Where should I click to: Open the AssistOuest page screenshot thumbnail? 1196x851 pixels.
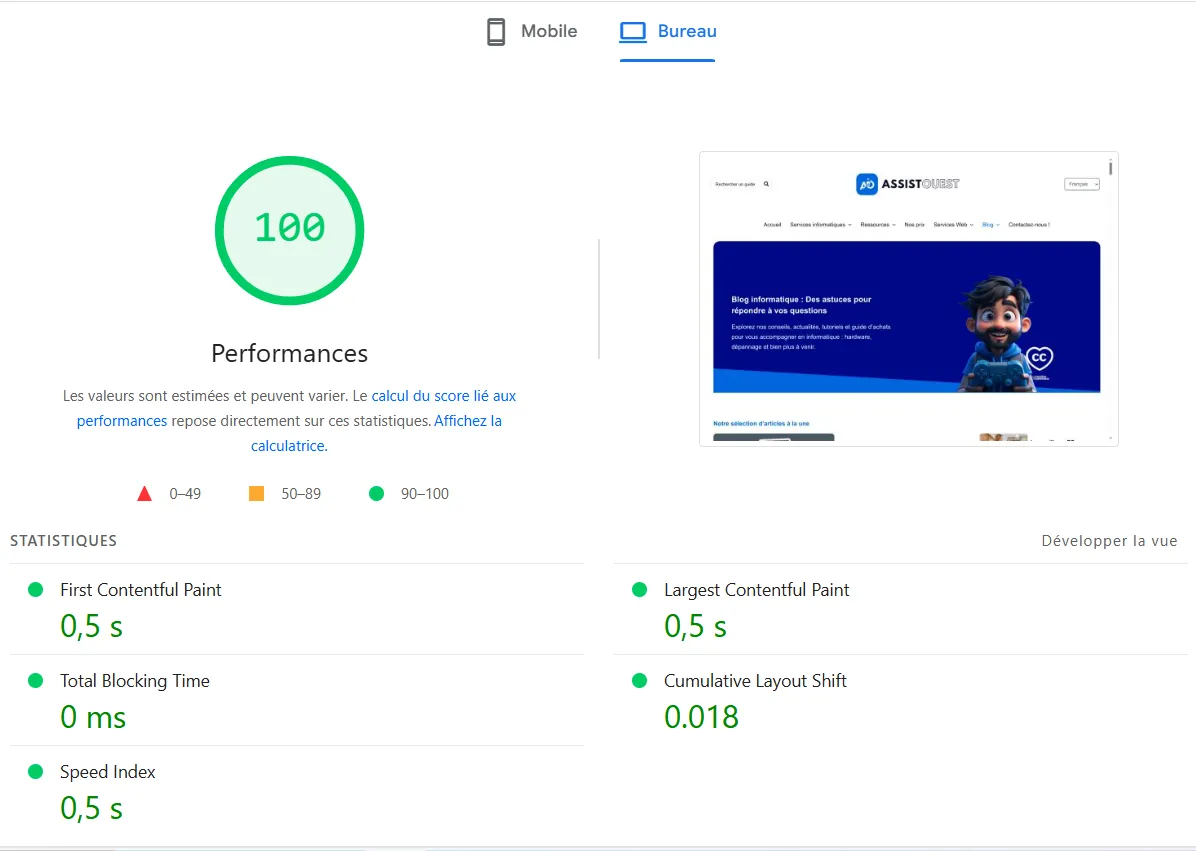click(908, 298)
